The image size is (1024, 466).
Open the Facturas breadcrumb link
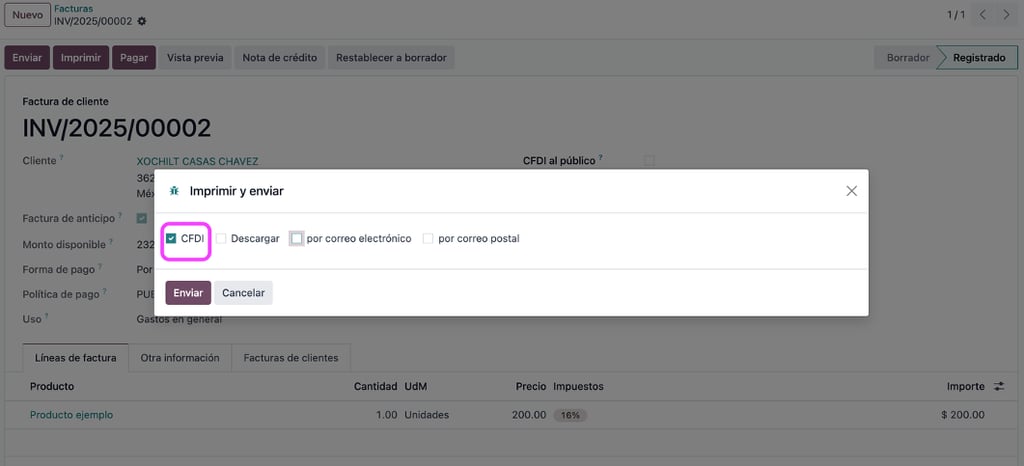73,9
